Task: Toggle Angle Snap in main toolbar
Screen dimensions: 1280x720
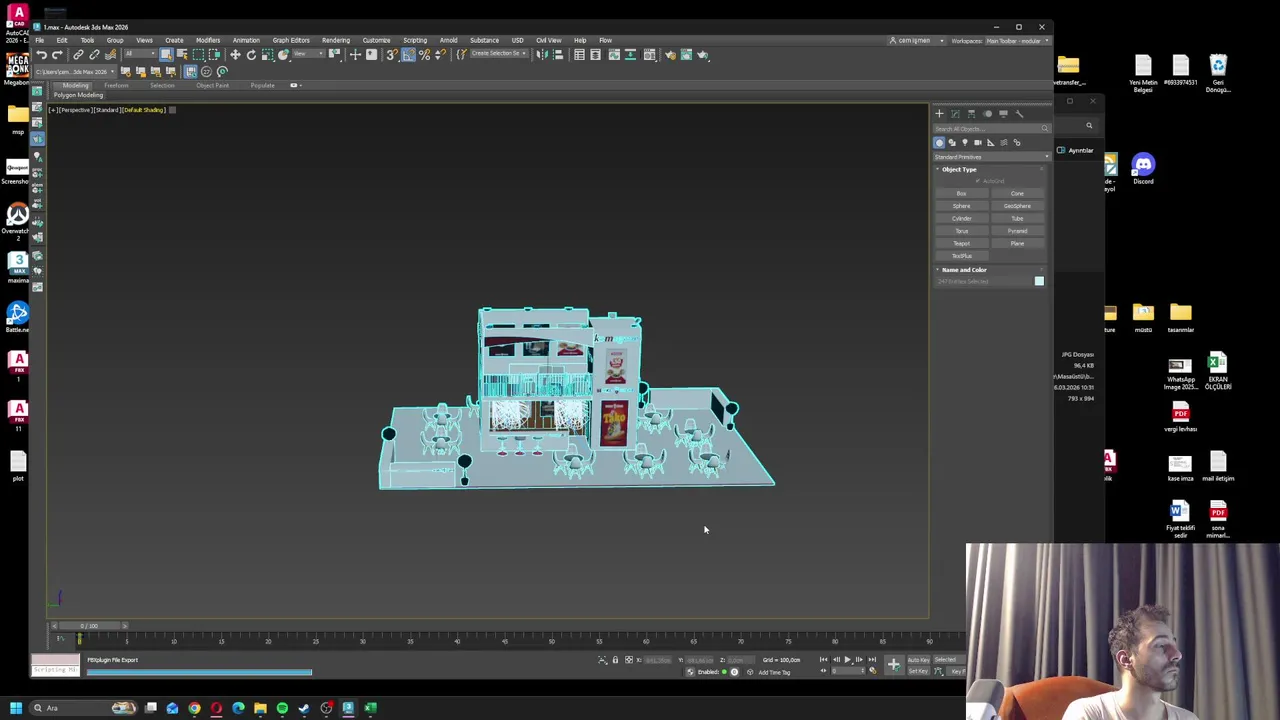Action: coord(408,54)
